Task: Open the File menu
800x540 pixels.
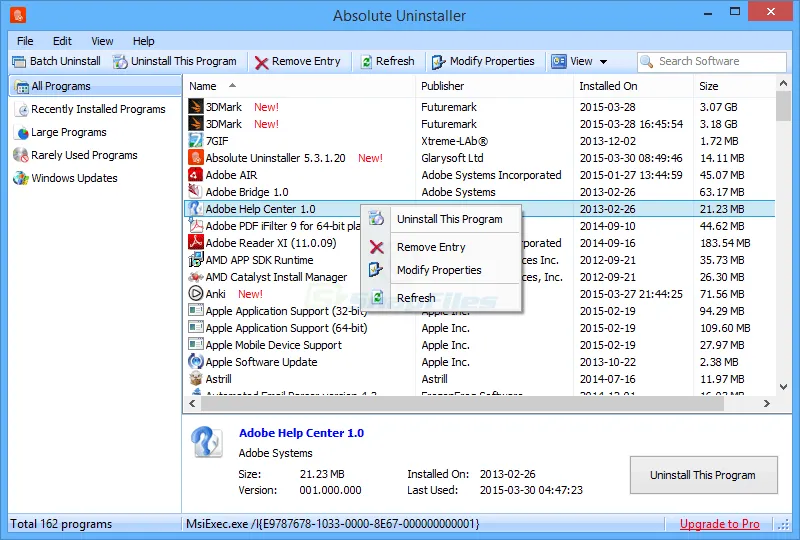Action: pyautogui.click(x=25, y=41)
